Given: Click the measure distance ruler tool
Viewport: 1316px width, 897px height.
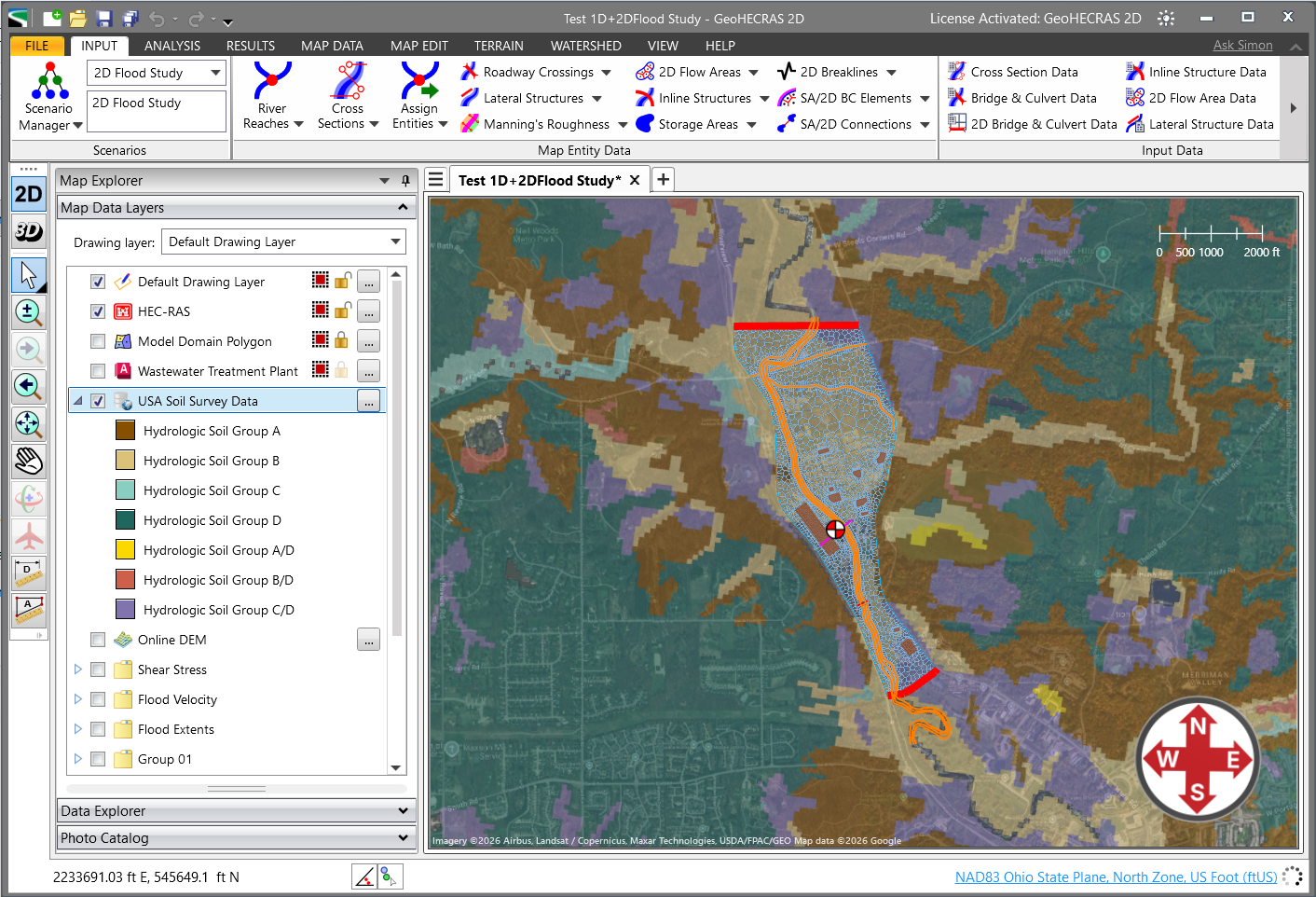Looking at the screenshot, I should [28, 573].
